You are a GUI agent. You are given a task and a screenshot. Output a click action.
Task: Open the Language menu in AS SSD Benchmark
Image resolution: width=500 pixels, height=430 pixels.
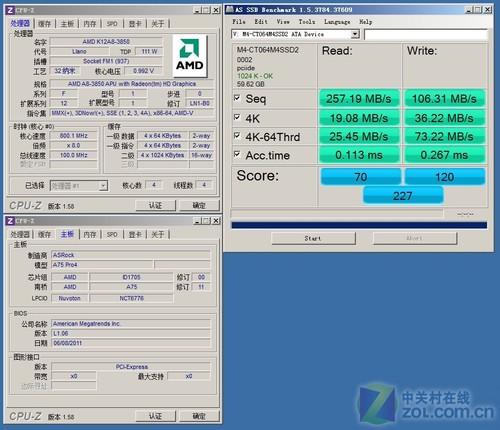tap(337, 22)
